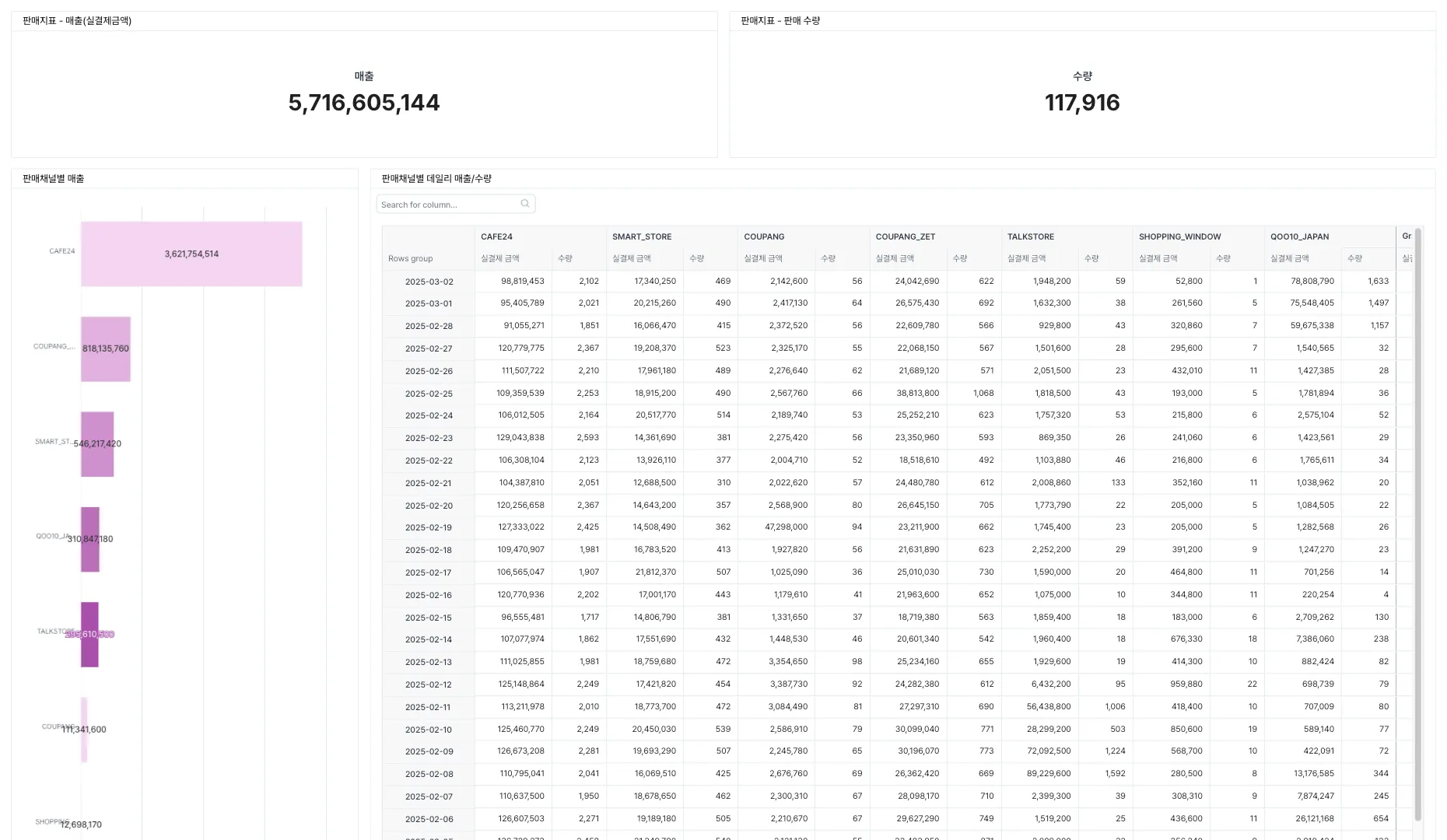Click the magnifier icon in column search
This screenshot has width=1447, height=840.
tap(525, 204)
